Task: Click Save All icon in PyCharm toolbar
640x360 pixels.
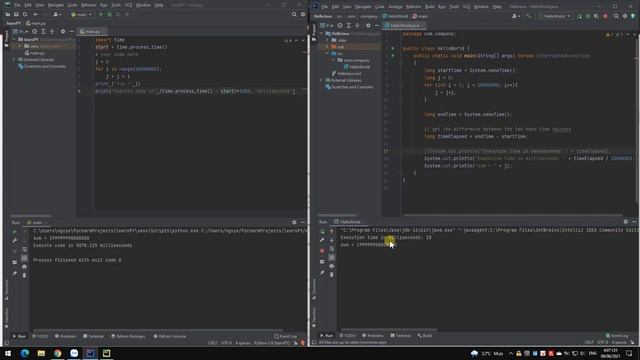Action: click(x=16, y=14)
